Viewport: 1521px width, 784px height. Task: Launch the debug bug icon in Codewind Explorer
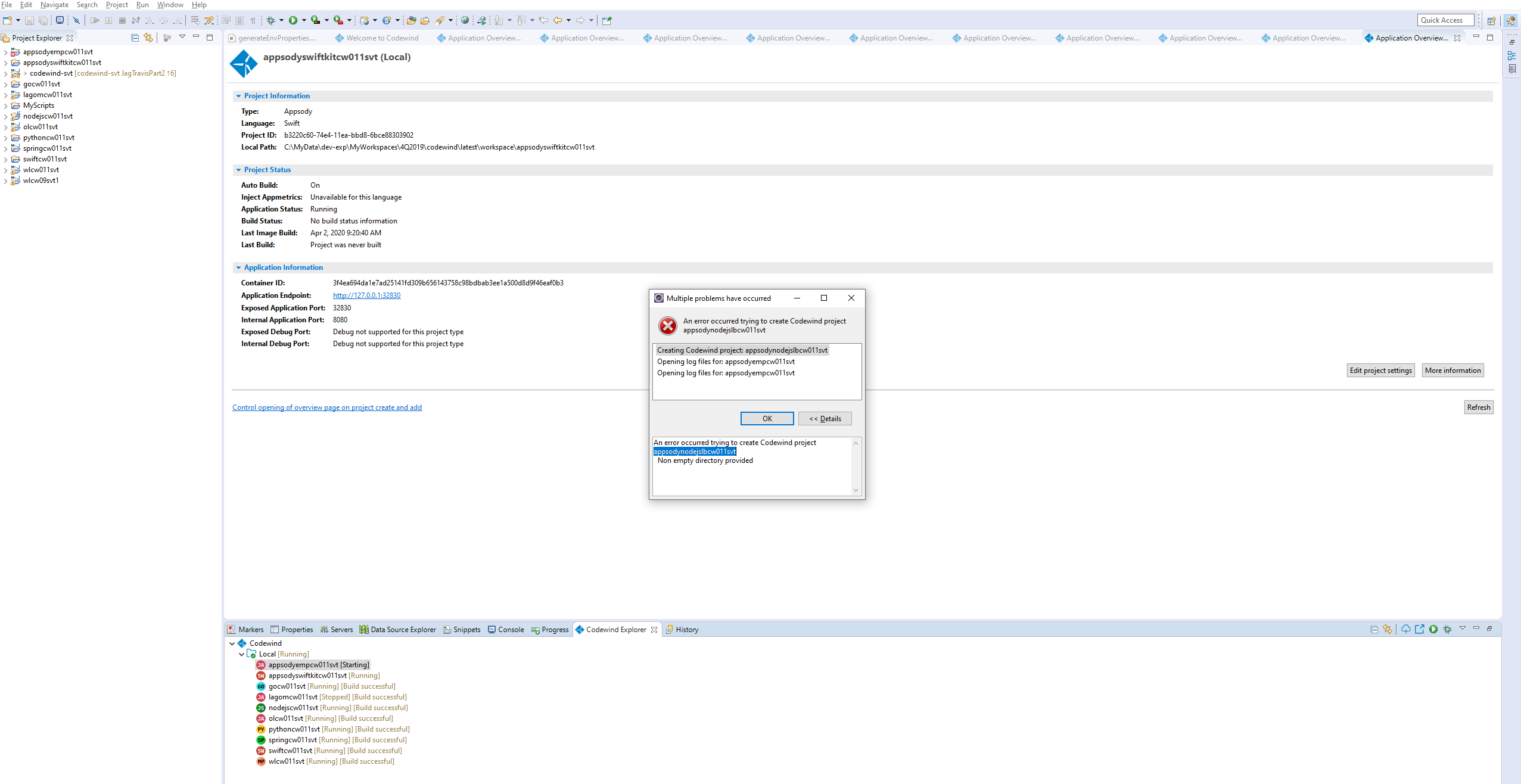click(x=1448, y=629)
